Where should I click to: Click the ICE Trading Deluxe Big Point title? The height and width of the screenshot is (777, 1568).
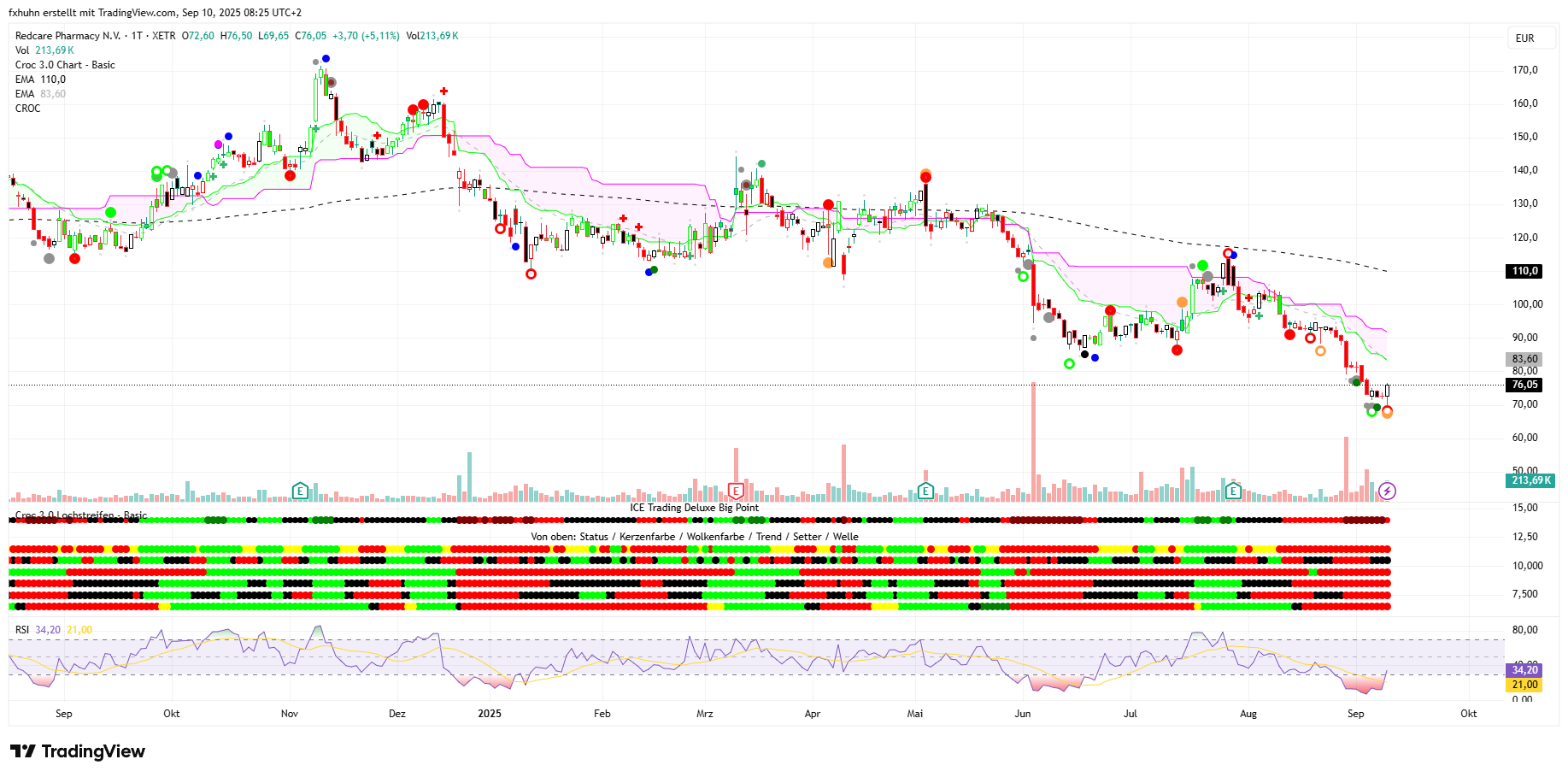coord(694,508)
